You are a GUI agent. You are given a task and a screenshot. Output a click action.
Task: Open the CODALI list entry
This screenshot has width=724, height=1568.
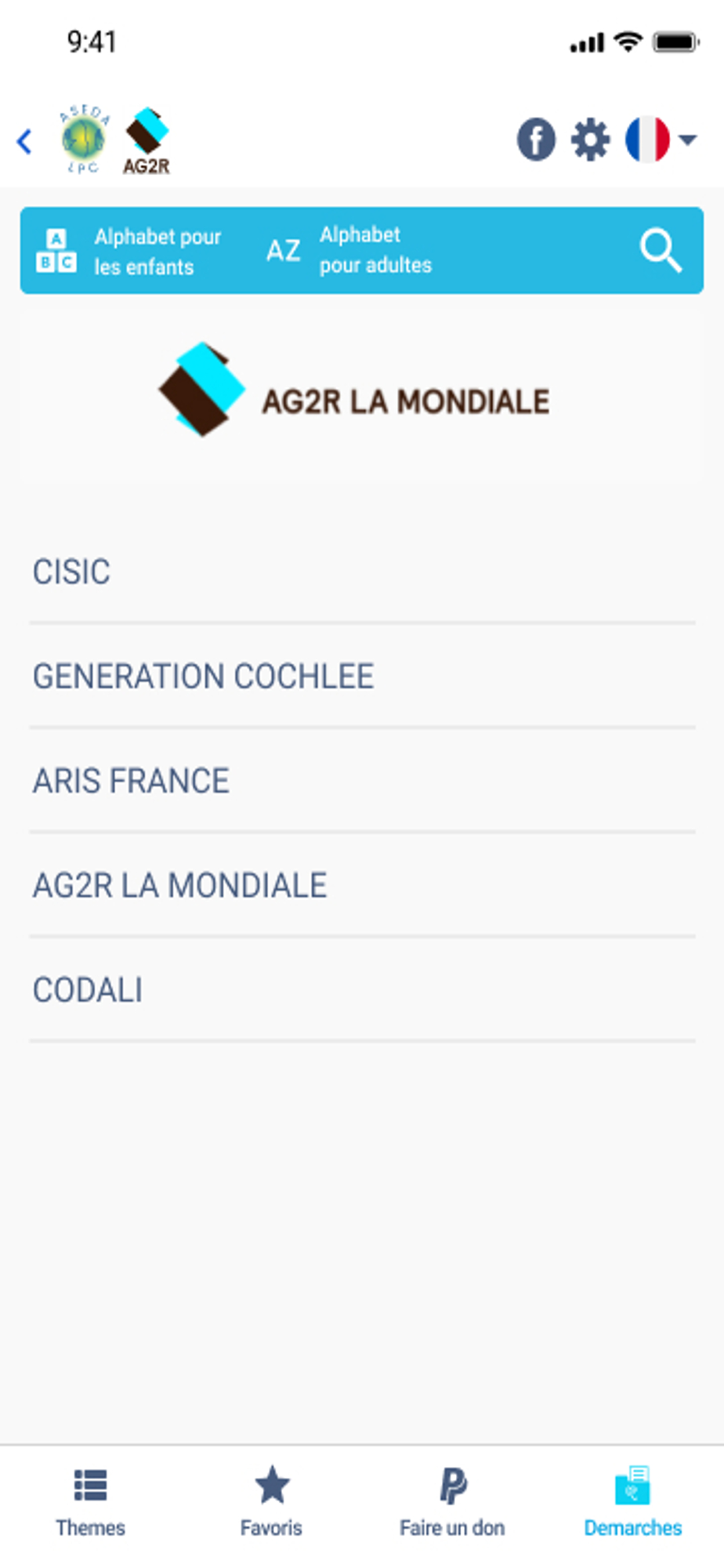point(362,989)
